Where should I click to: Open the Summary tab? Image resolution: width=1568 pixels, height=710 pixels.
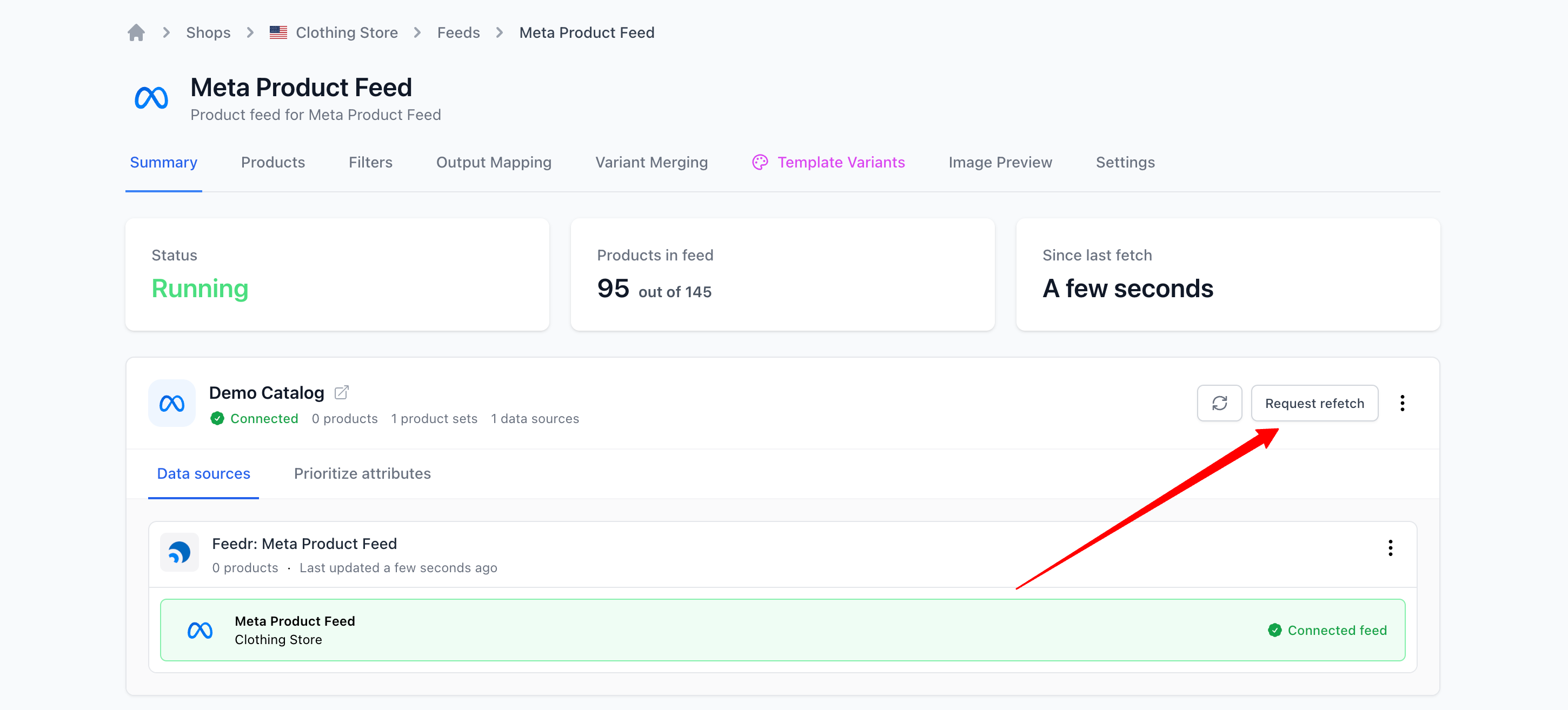(164, 163)
